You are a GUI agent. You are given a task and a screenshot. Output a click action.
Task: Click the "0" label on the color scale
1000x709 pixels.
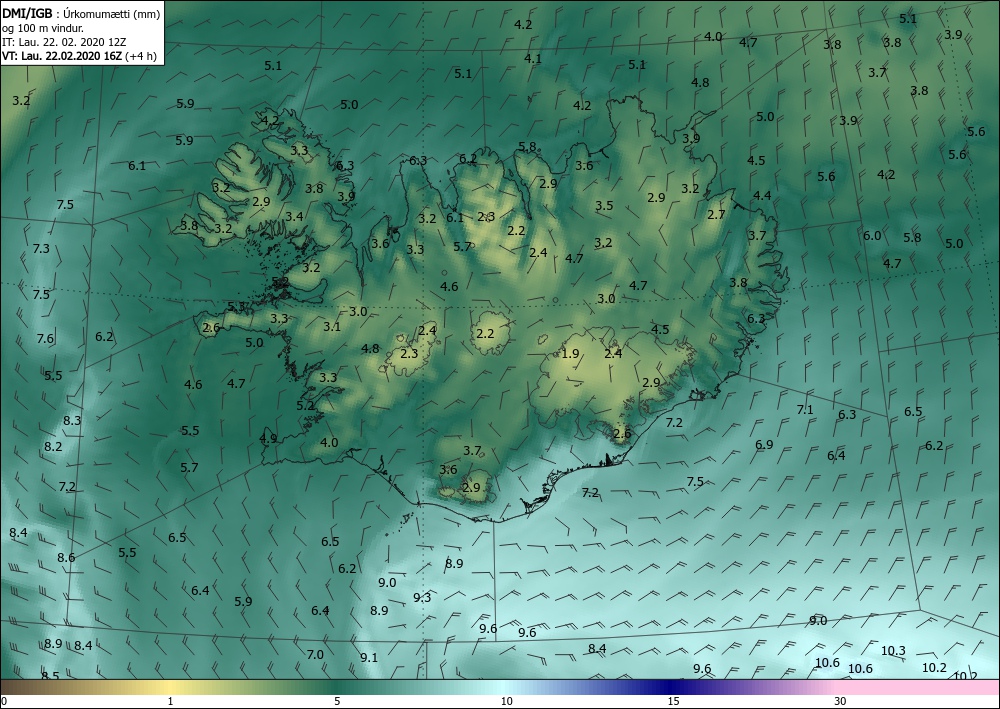tap(4, 702)
